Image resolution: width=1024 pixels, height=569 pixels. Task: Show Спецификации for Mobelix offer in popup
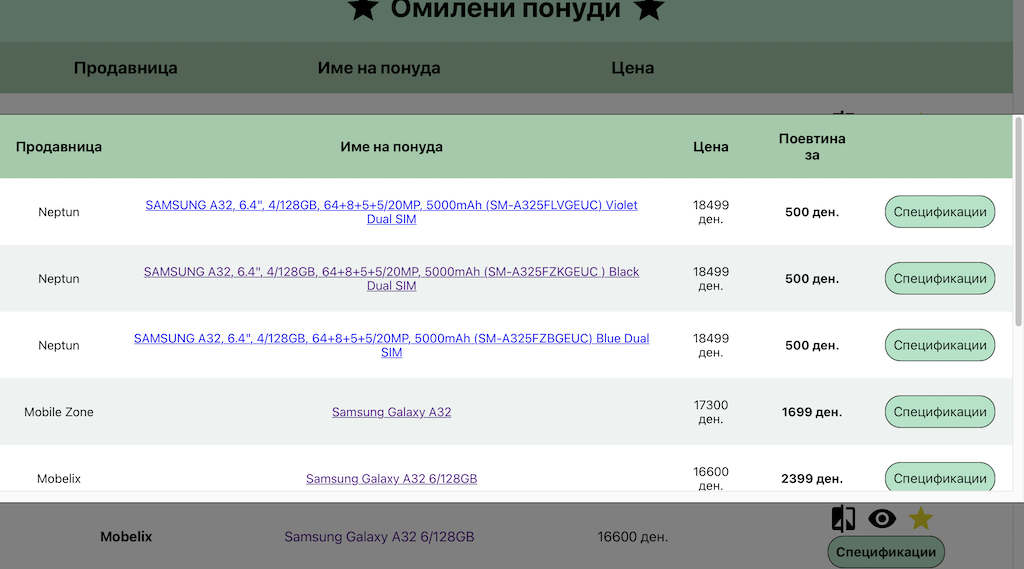[939, 478]
